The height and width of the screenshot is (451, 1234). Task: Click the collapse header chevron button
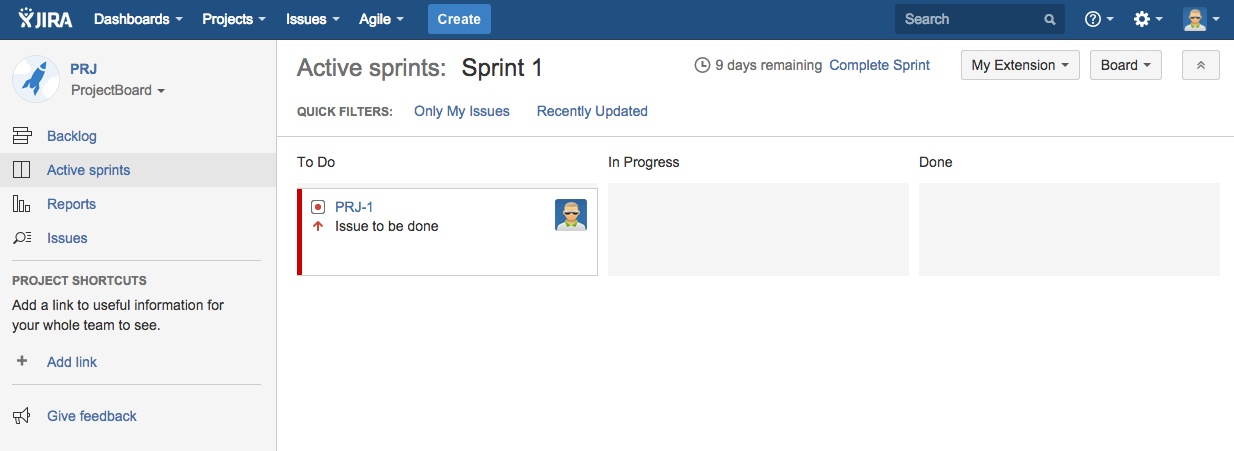1200,65
